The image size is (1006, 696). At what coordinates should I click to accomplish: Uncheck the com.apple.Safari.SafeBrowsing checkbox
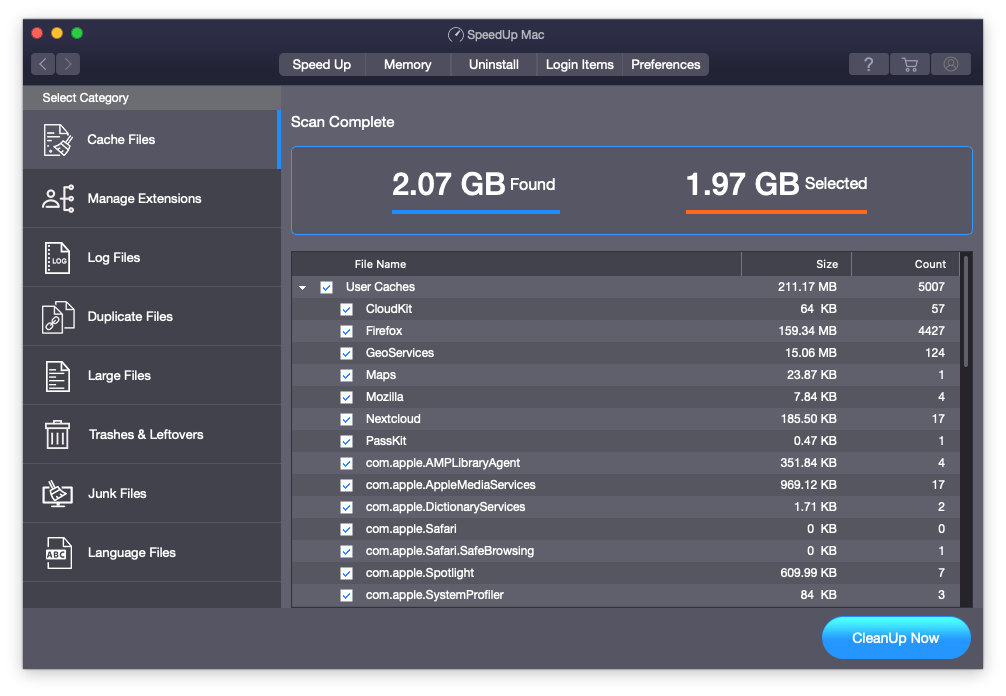pos(346,551)
